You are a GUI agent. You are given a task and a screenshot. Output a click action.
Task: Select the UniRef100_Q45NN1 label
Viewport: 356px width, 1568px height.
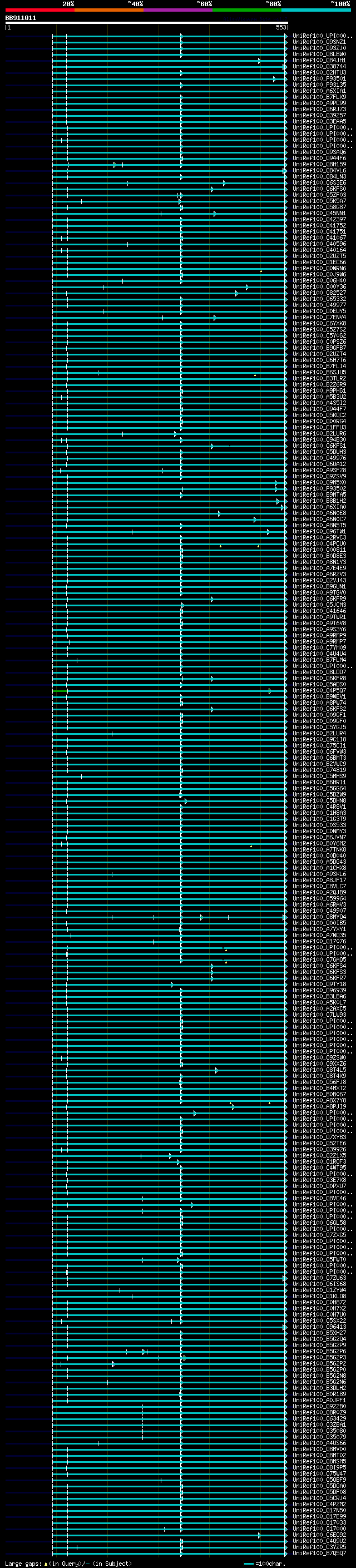click(x=319, y=213)
